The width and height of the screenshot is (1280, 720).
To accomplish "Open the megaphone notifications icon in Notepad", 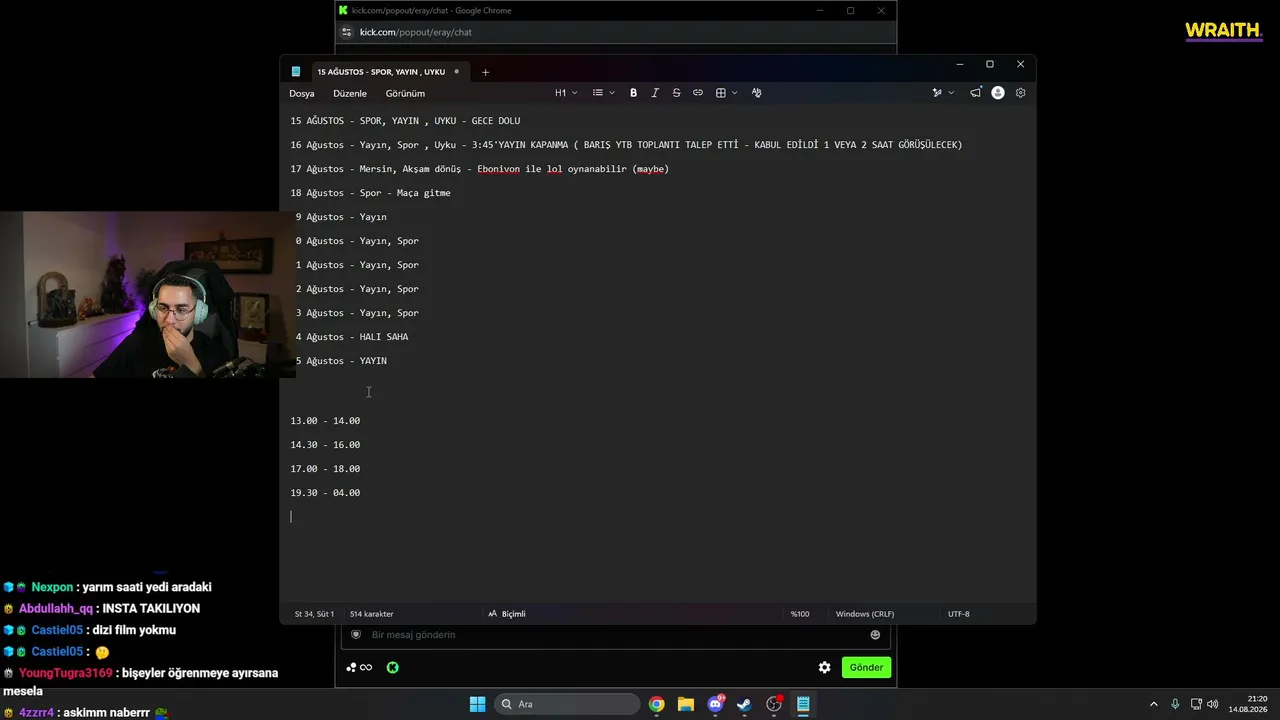I will point(976,93).
